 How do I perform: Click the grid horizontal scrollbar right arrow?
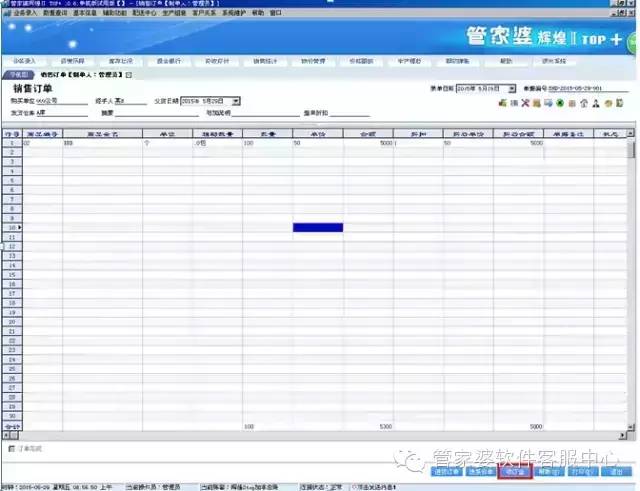coord(622,435)
